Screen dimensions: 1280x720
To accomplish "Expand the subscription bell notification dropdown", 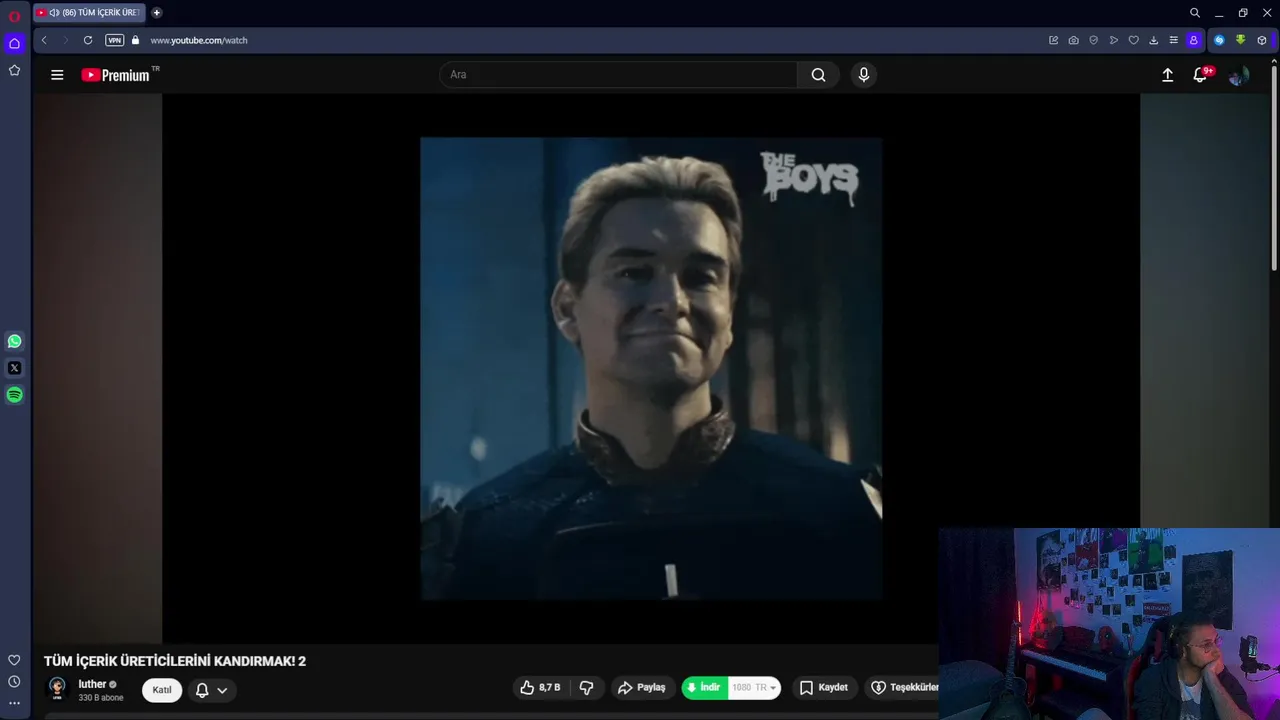I will point(211,690).
